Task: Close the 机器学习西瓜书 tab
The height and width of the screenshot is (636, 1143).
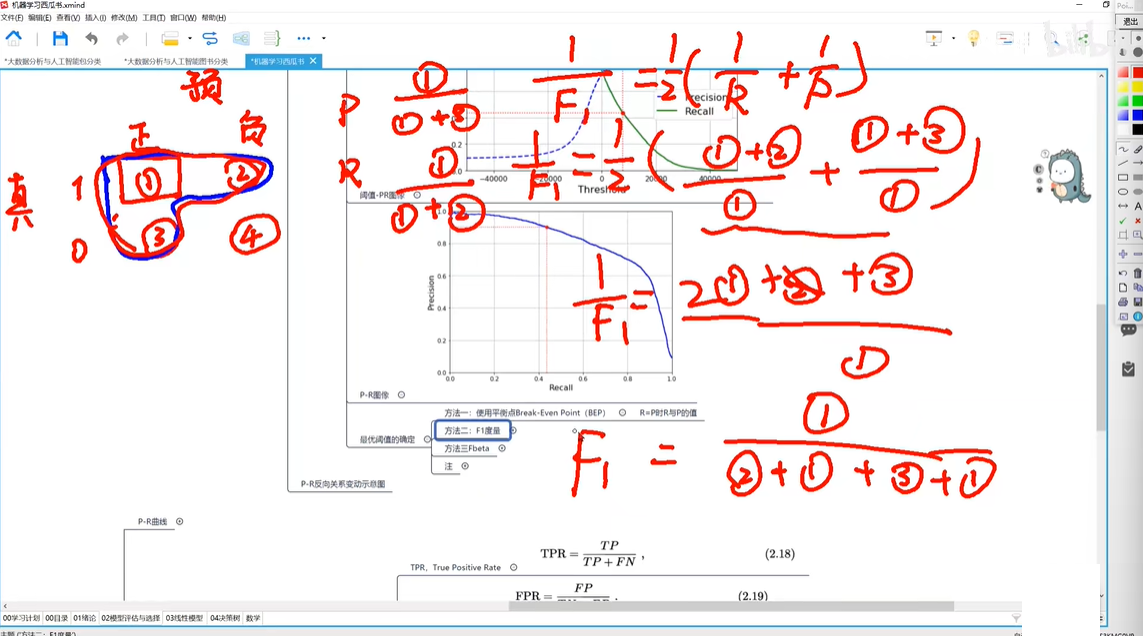Action: click(313, 61)
